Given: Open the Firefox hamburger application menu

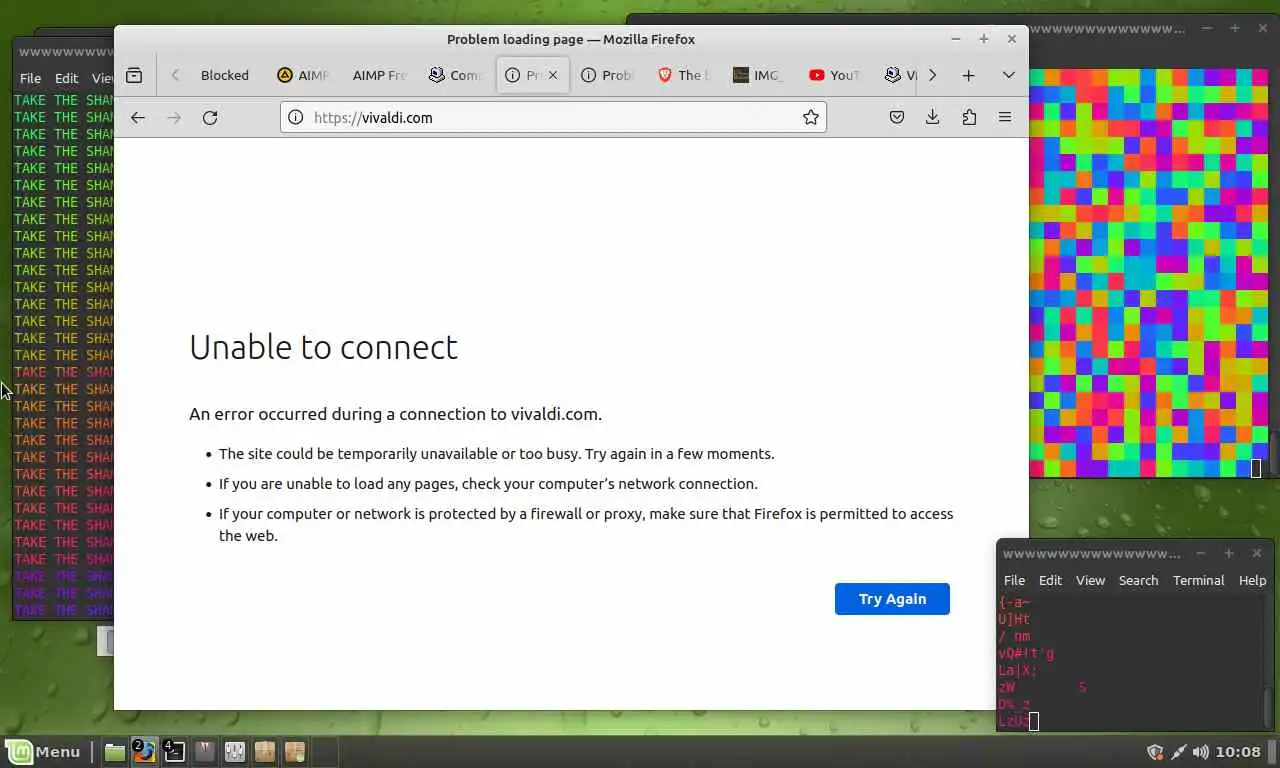Looking at the screenshot, I should tap(1005, 117).
